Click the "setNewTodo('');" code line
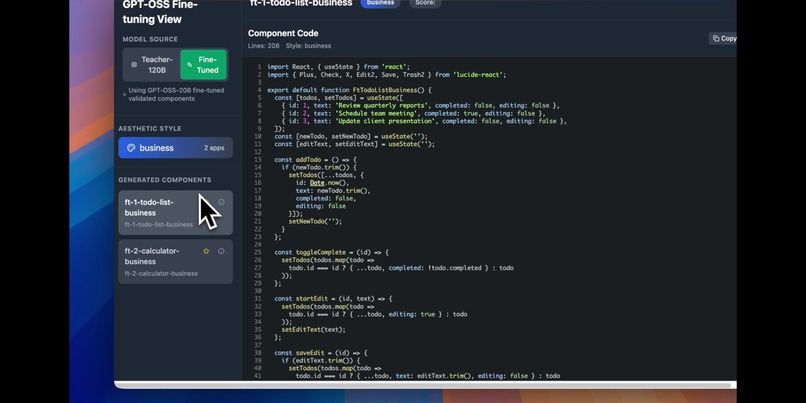The height and width of the screenshot is (403, 806). [315, 222]
